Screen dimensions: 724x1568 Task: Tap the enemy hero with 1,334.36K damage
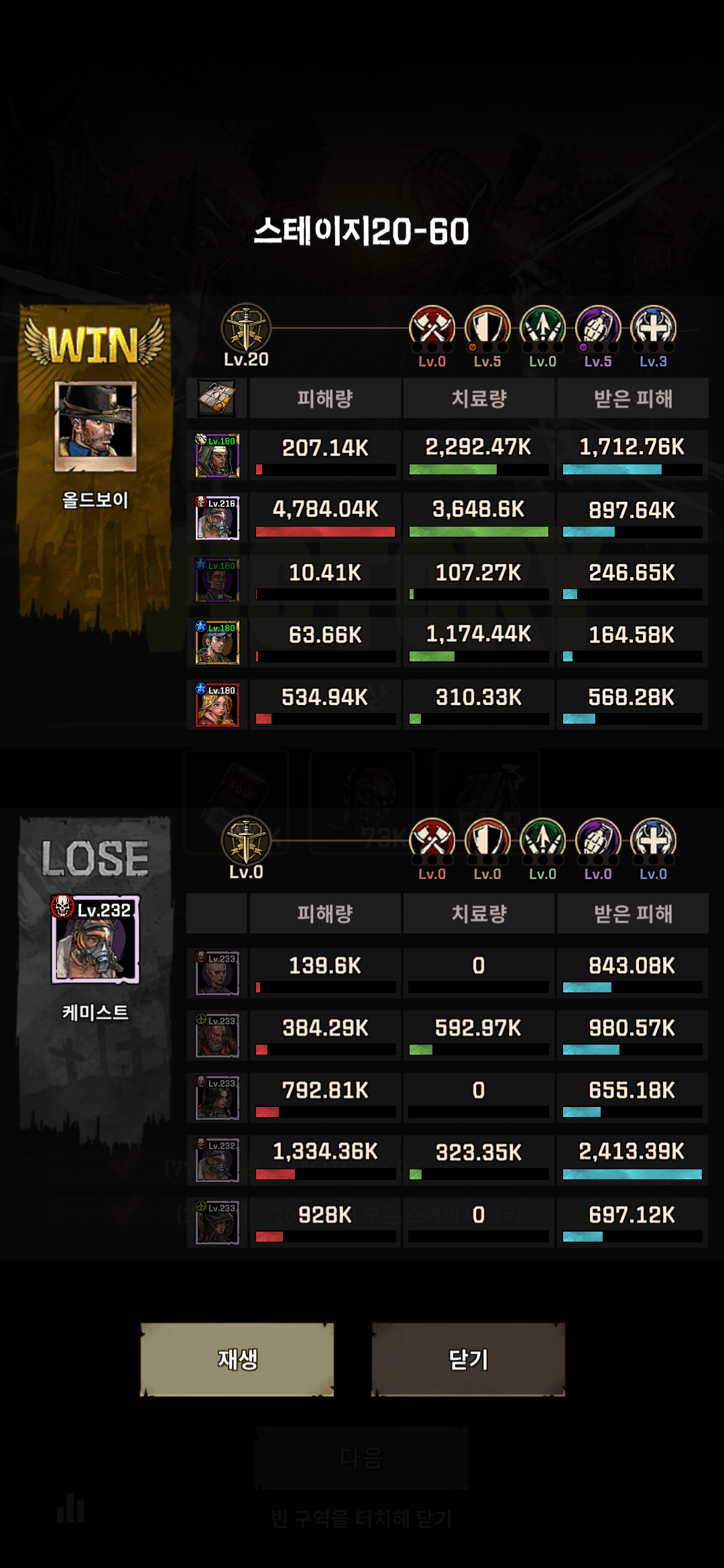217,1160
